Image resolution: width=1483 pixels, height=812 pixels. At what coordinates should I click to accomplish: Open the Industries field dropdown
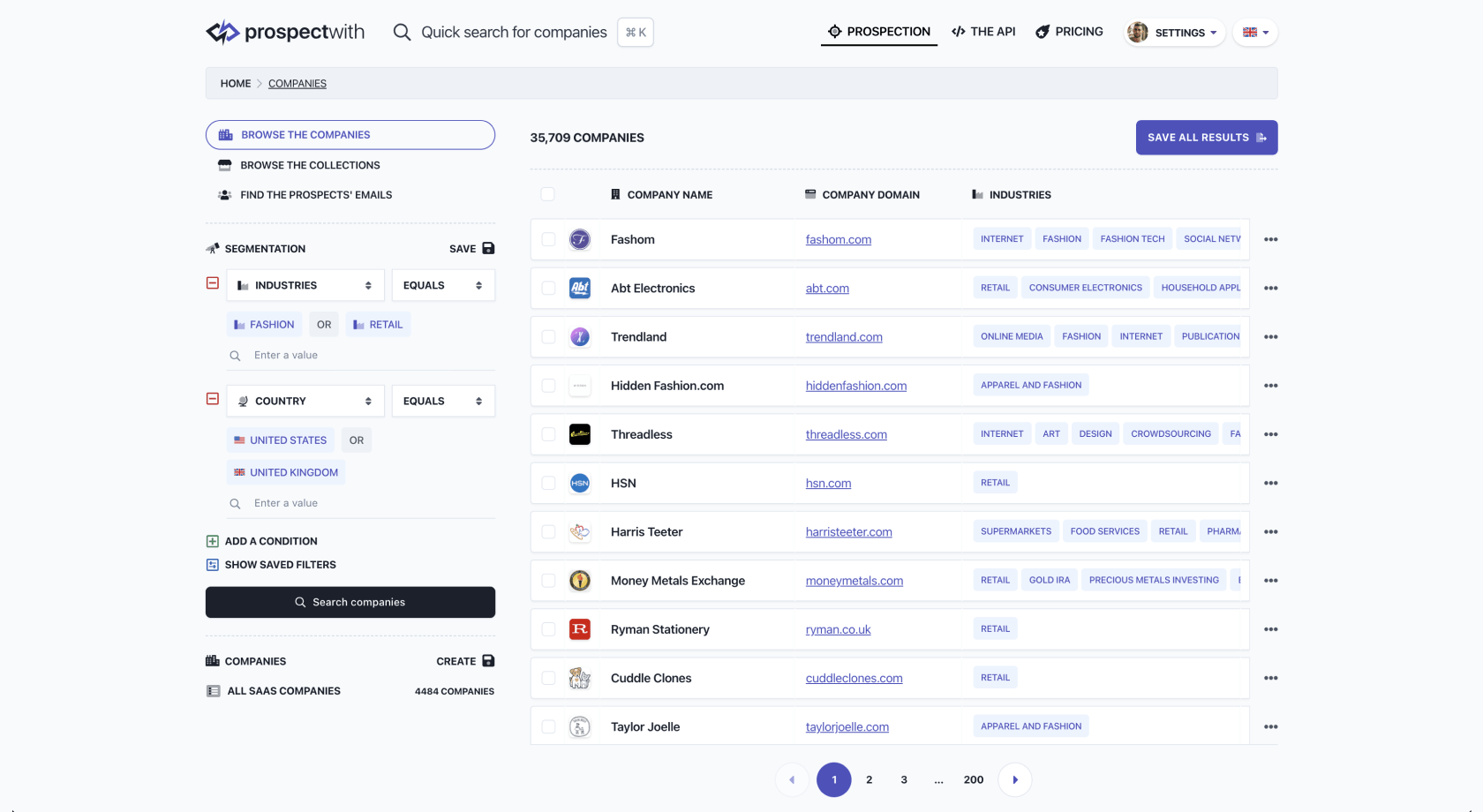pyautogui.click(x=305, y=285)
